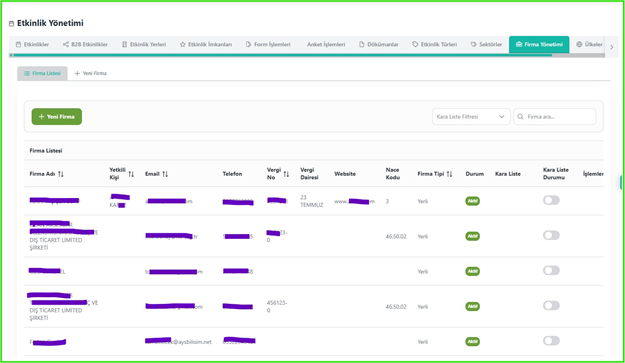Click the Website column header

pos(345,174)
